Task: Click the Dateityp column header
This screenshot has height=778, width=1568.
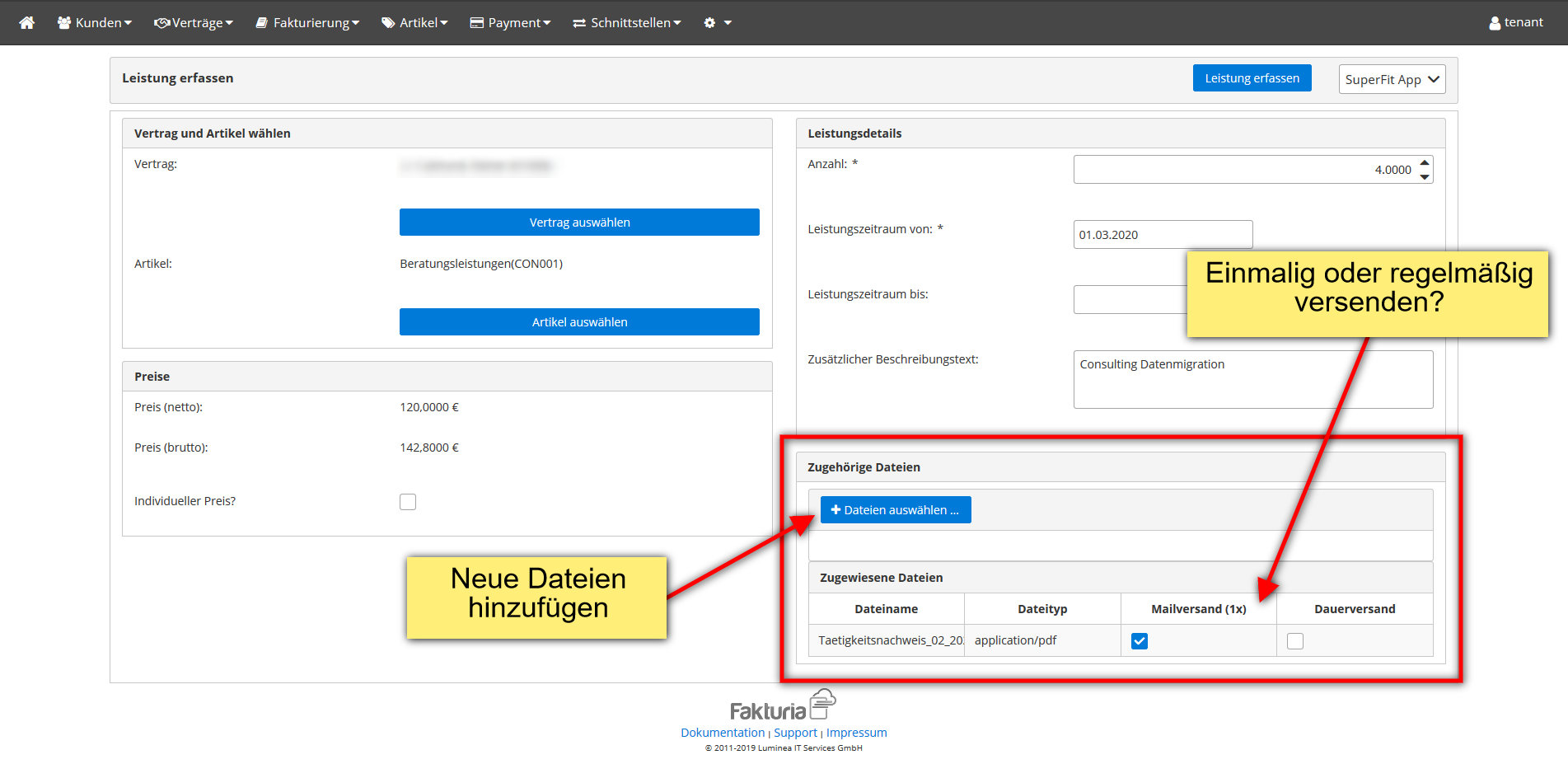Action: pyautogui.click(x=1042, y=609)
